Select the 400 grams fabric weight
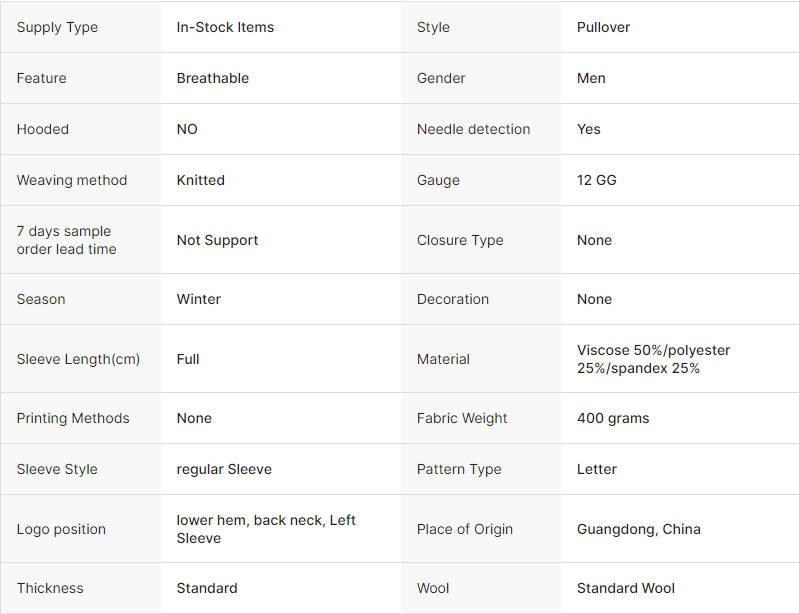Image resolution: width=799 pixels, height=614 pixels. pos(613,418)
